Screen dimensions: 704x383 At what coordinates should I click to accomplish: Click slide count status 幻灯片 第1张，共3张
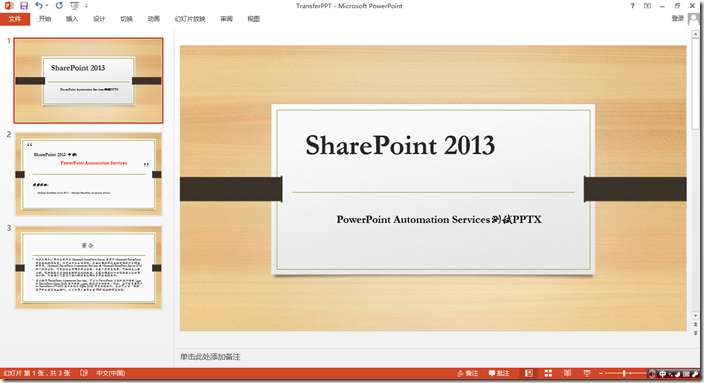pyautogui.click(x=37, y=373)
